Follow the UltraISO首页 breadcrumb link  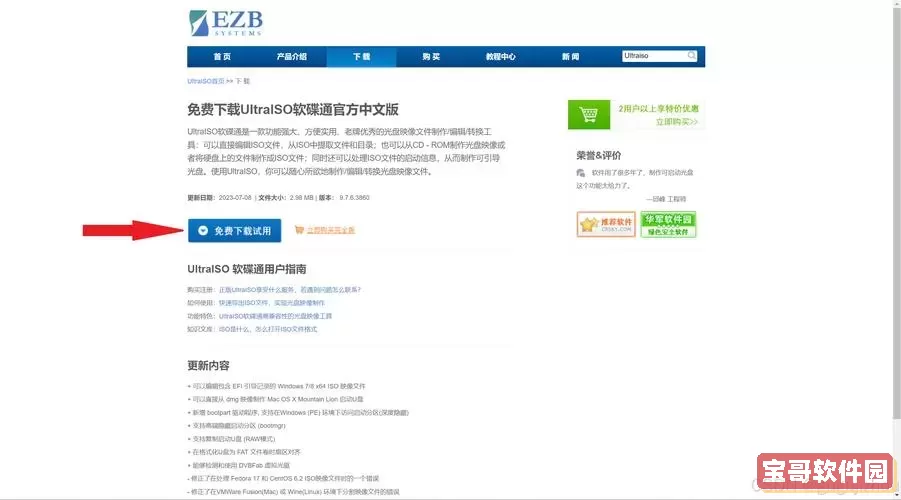click(x=206, y=81)
